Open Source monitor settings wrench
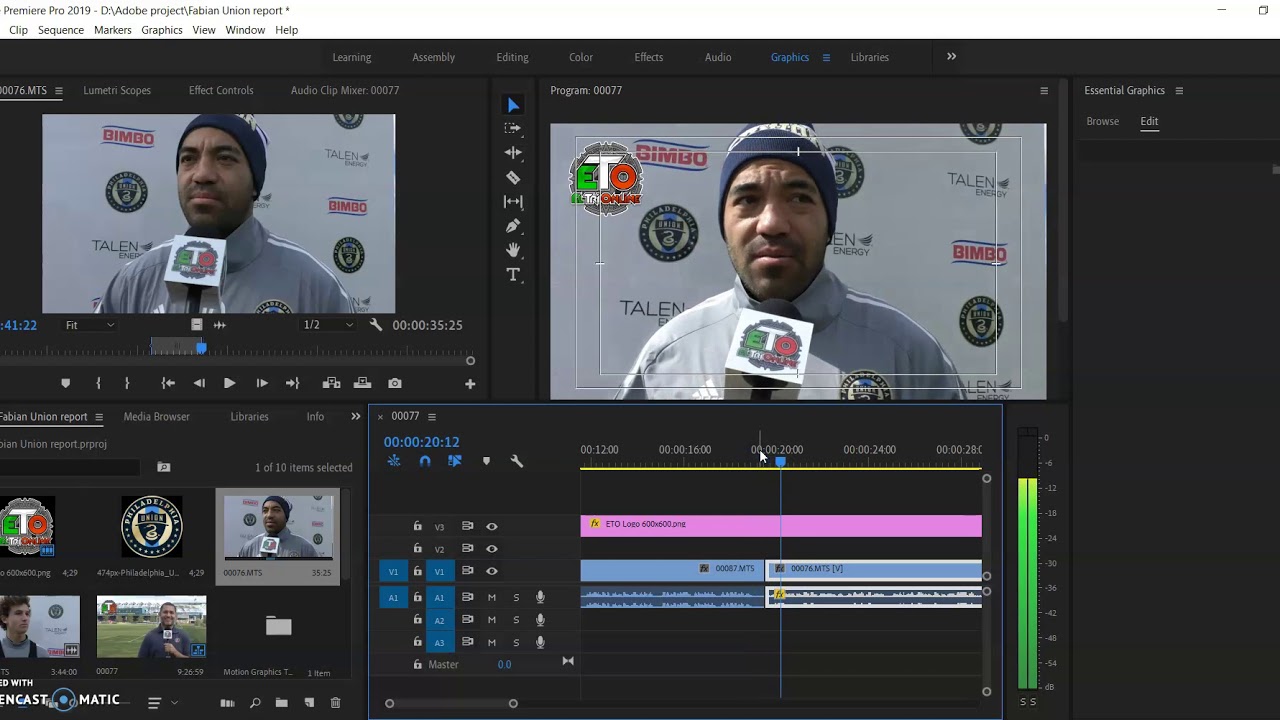Image resolution: width=1280 pixels, height=720 pixels. (376, 325)
